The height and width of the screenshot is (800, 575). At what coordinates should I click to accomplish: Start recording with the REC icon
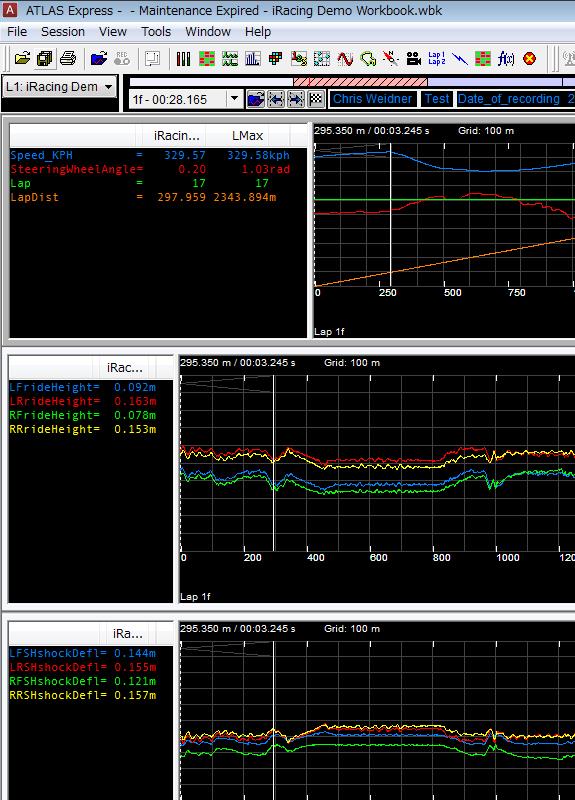(x=122, y=59)
